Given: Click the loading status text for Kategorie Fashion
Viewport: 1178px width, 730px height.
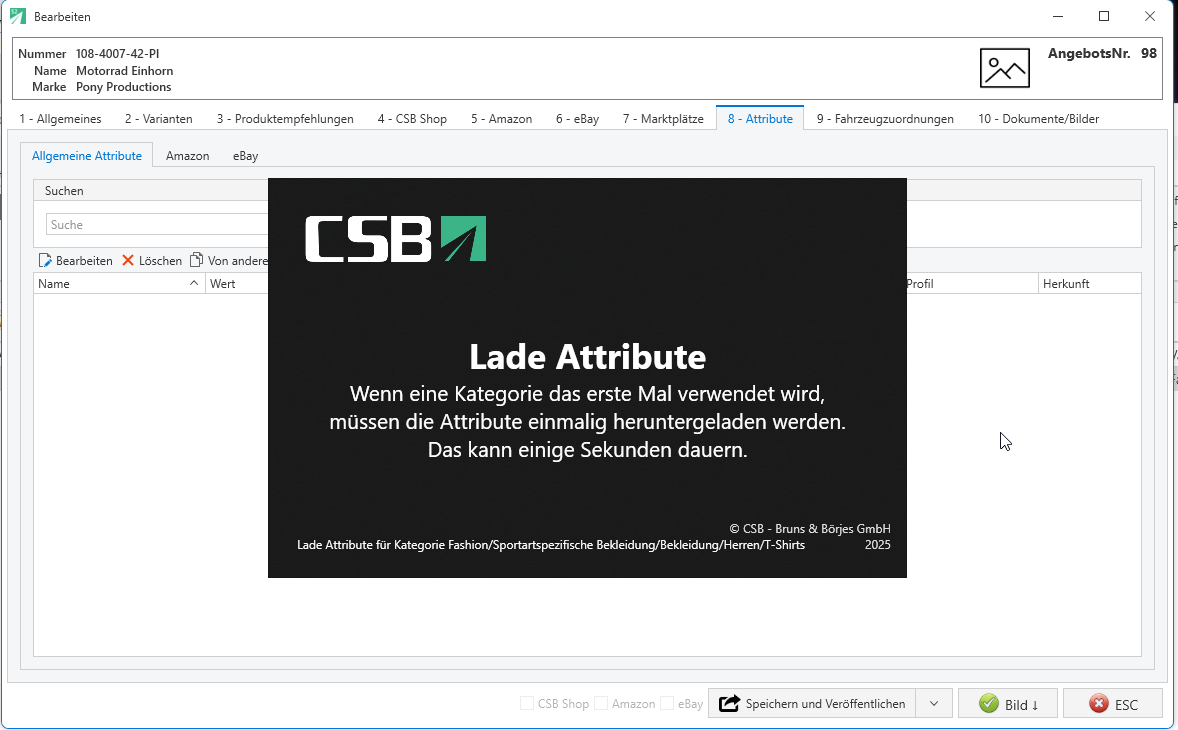Looking at the screenshot, I should click(x=551, y=545).
